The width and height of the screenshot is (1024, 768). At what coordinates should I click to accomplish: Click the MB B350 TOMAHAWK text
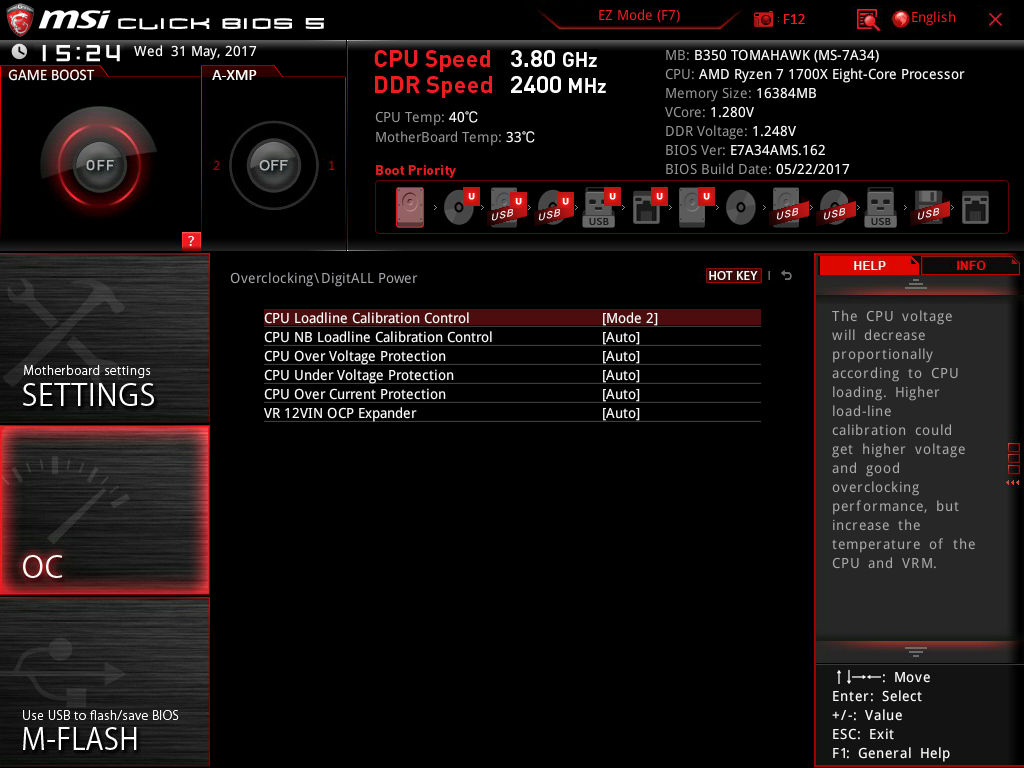tap(772, 56)
